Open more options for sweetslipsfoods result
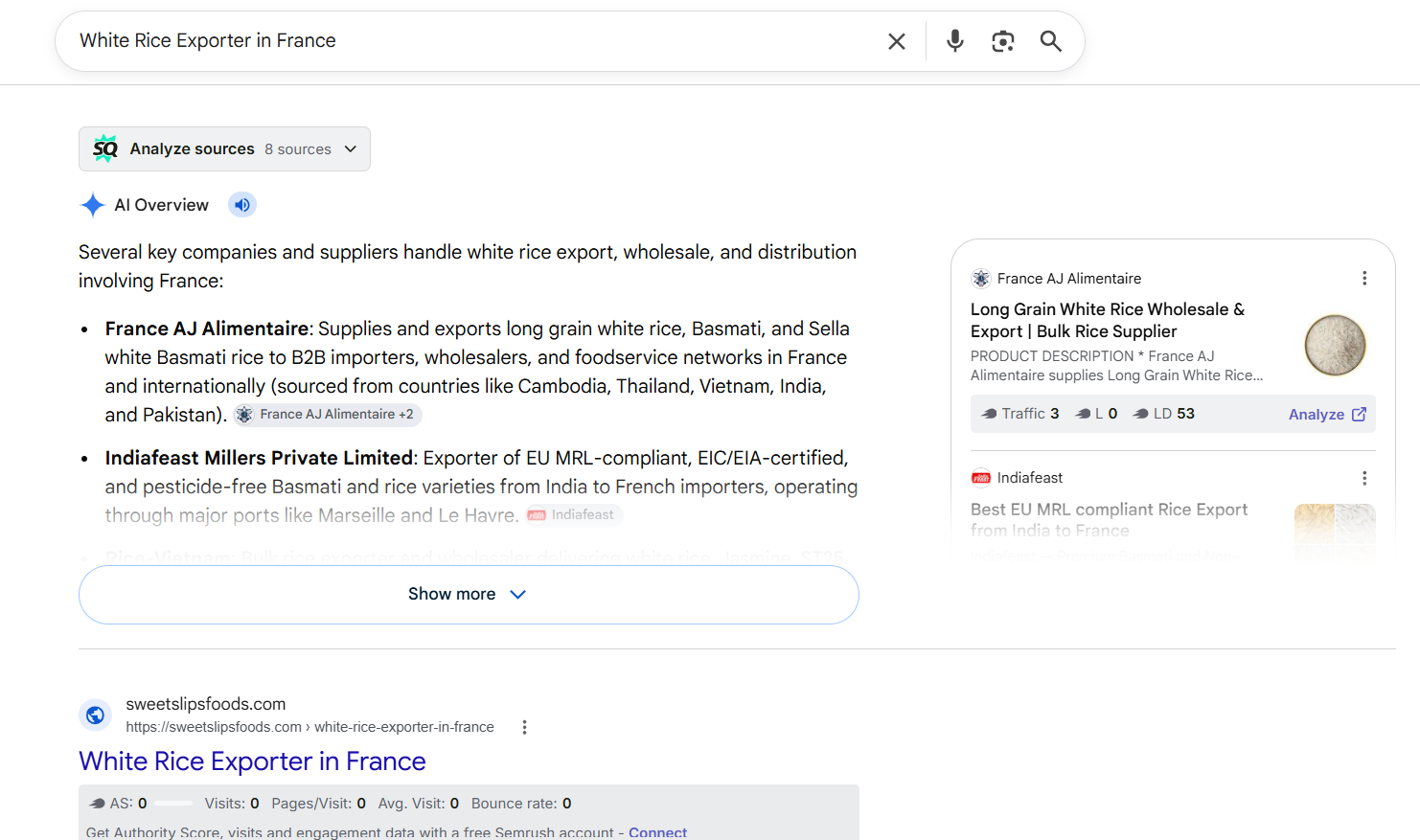 click(524, 727)
